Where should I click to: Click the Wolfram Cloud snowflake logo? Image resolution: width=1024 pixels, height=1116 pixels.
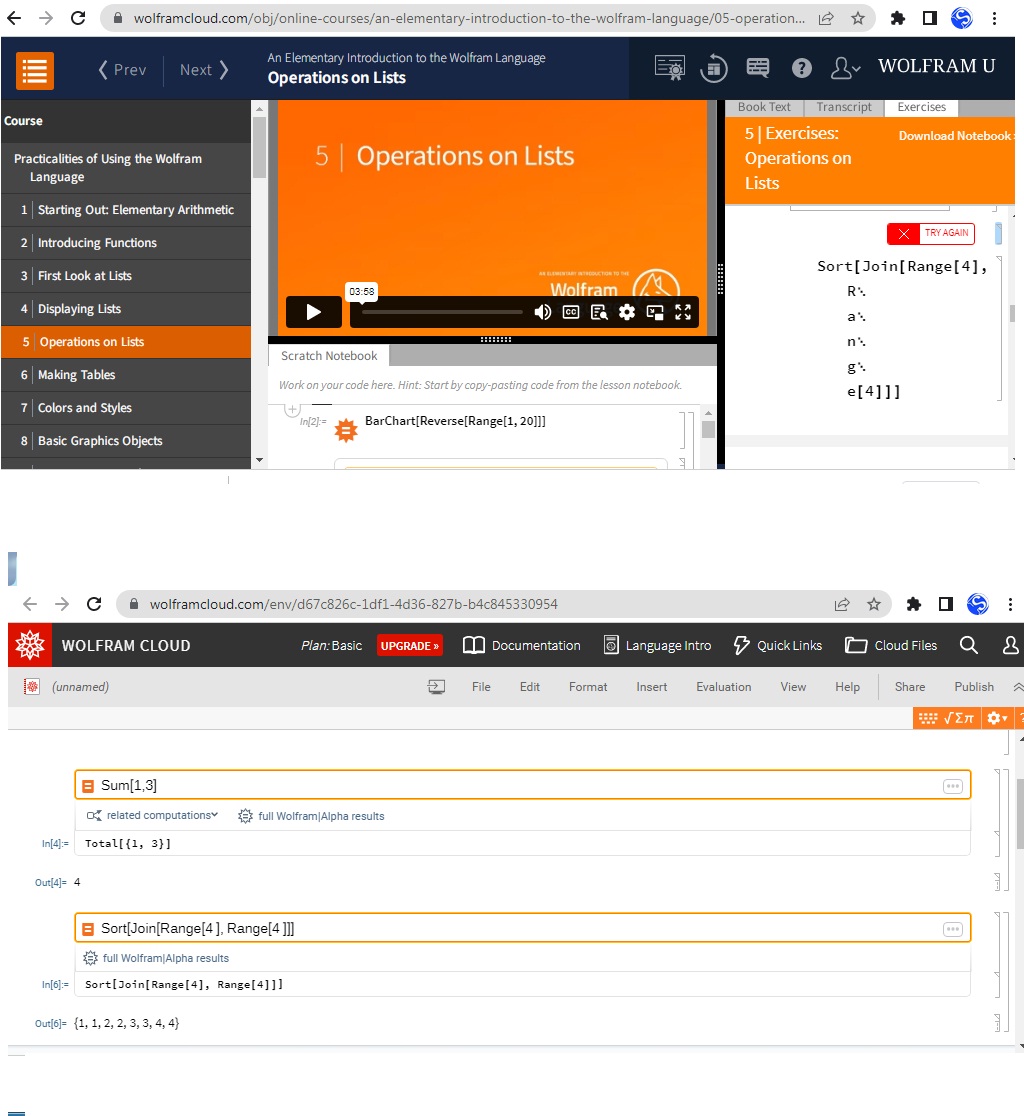(30, 646)
